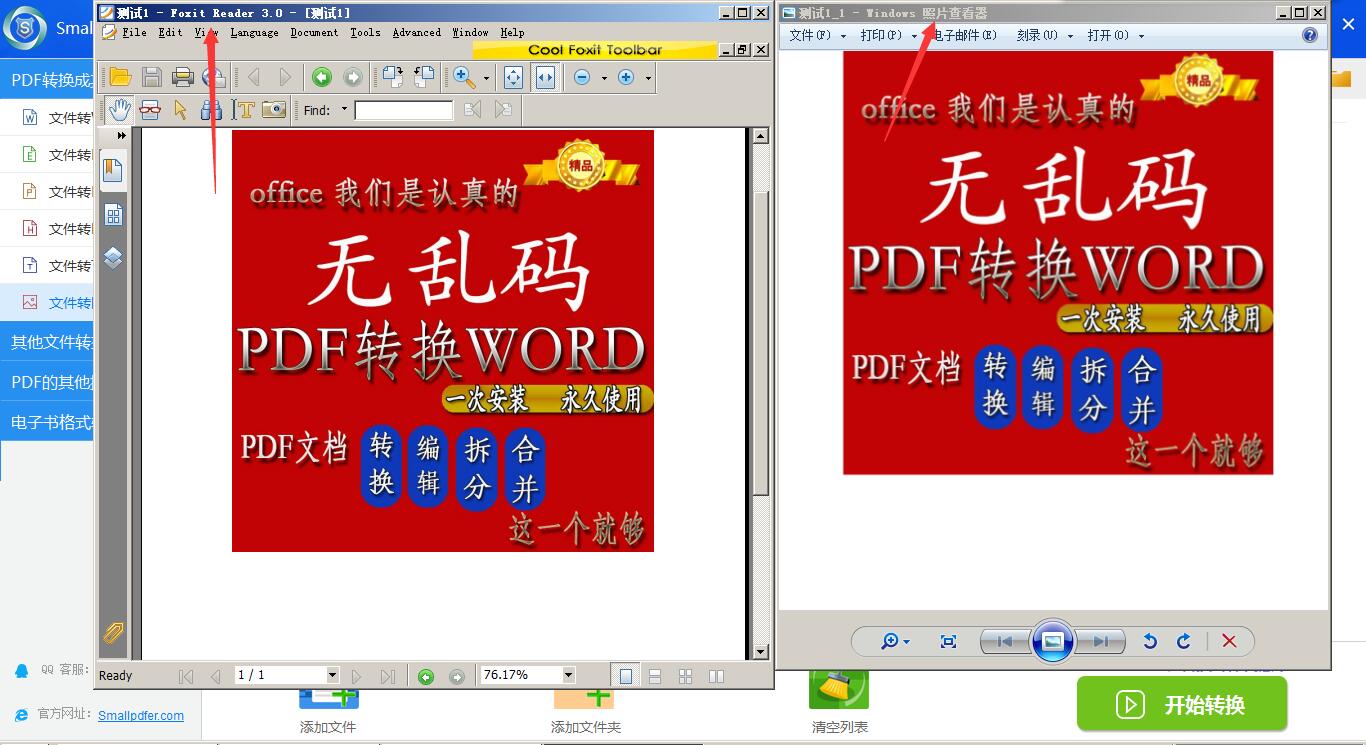Switch to single page layout mode

point(625,676)
